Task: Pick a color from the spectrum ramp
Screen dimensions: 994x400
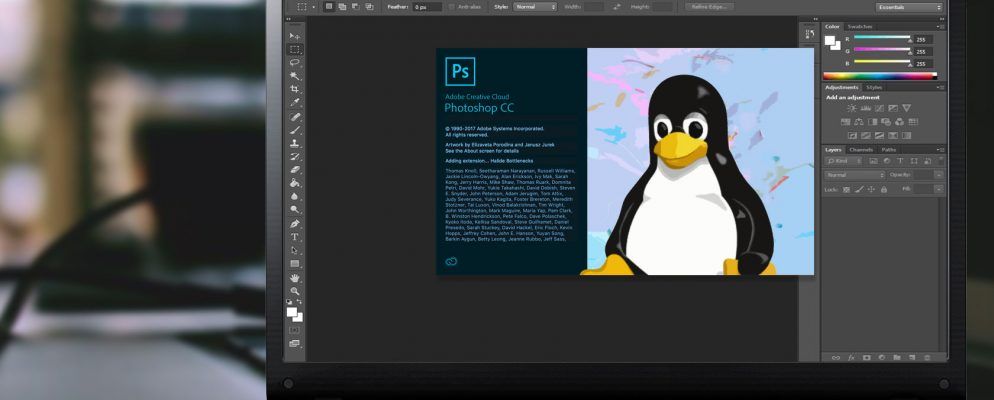Action: pos(880,76)
